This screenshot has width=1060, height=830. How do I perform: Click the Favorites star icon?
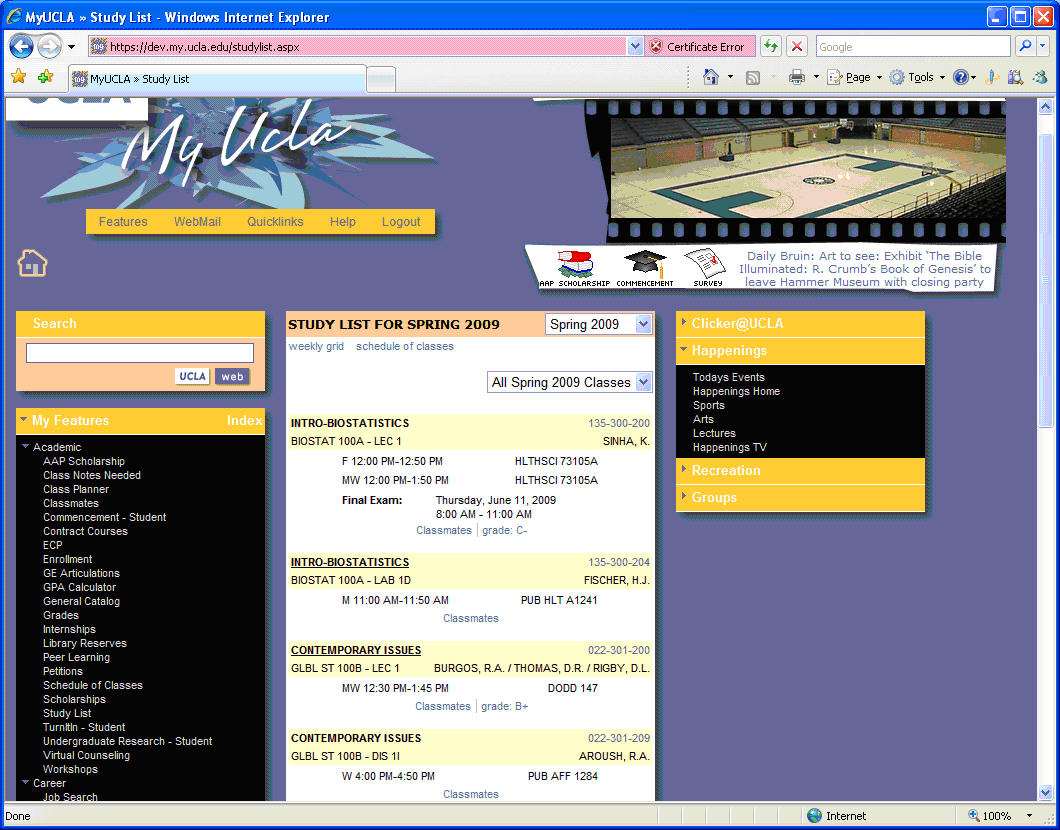pos(18,77)
